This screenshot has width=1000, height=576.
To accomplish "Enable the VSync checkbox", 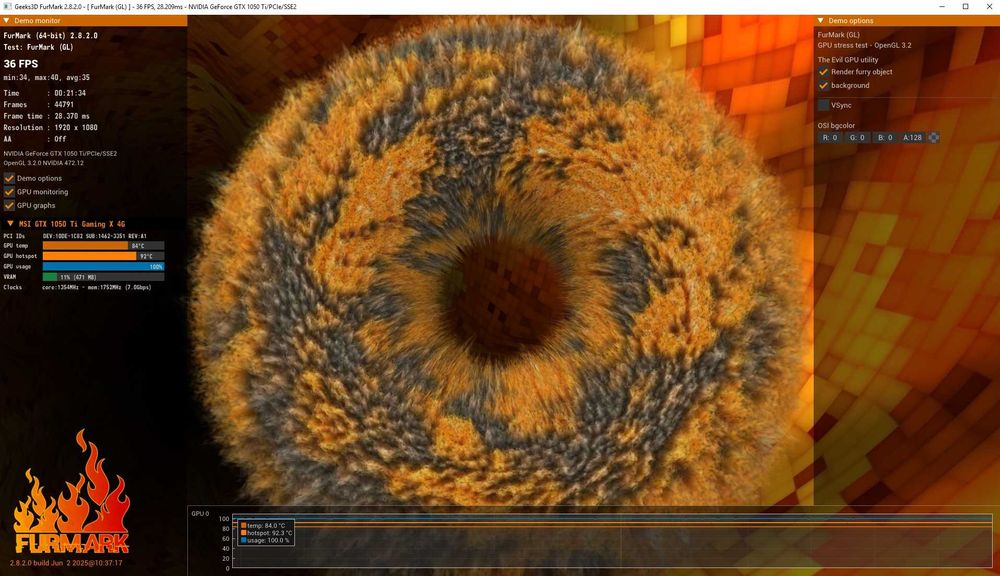I will pyautogui.click(x=823, y=105).
